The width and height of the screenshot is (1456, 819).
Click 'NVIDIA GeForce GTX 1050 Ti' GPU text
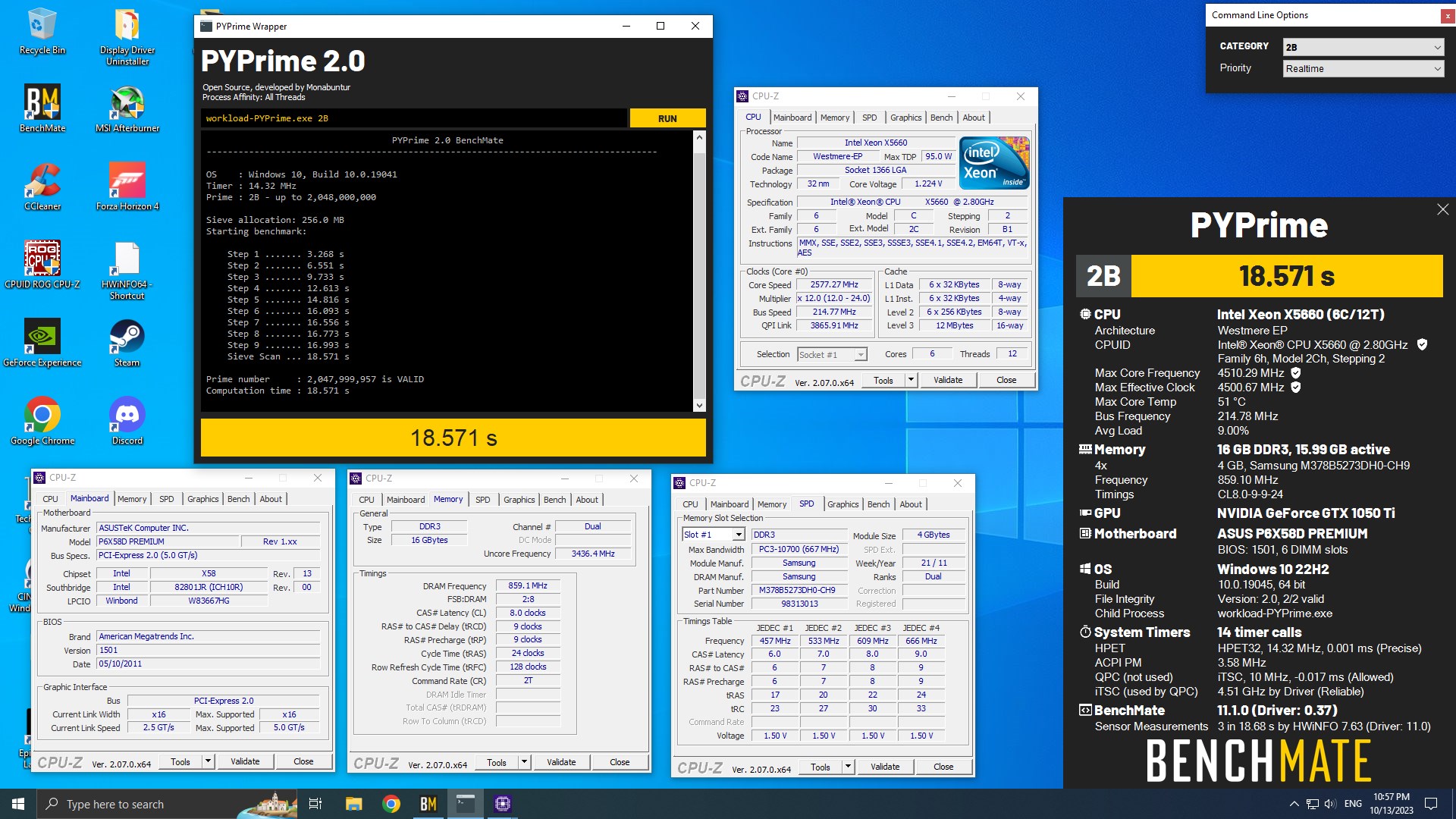(x=1306, y=513)
